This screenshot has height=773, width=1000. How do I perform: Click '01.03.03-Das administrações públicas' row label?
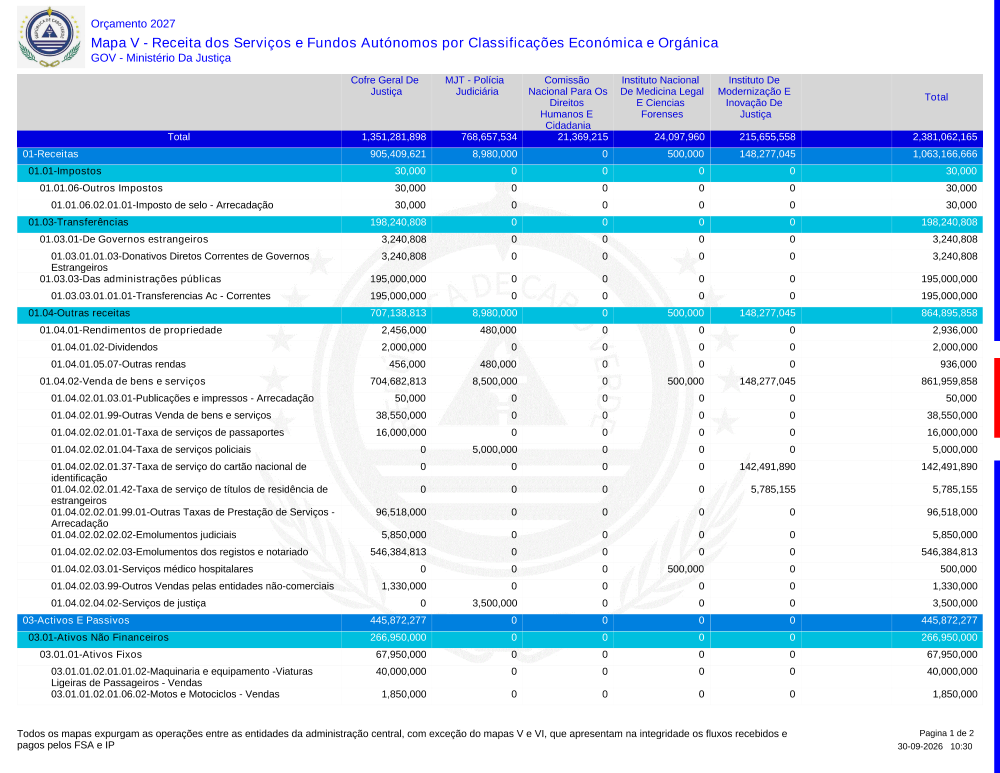(130, 279)
